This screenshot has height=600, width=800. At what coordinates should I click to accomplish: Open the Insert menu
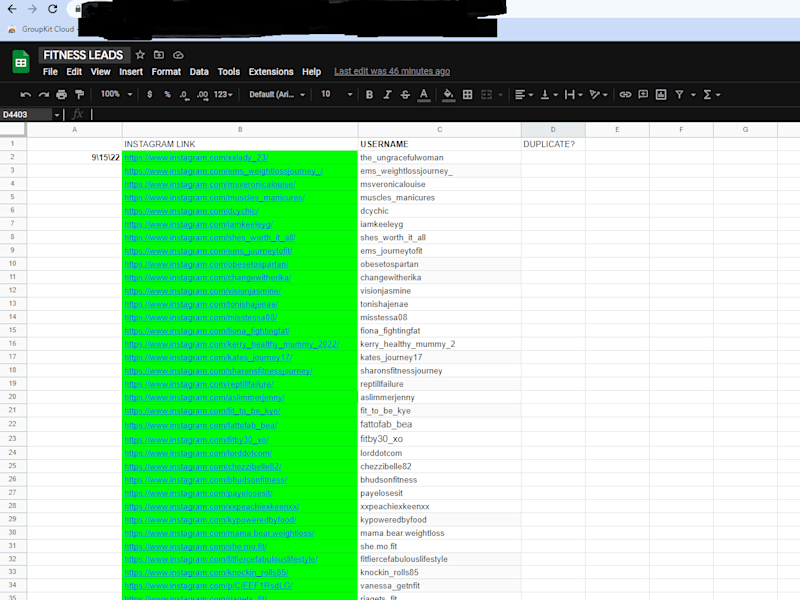tap(131, 72)
